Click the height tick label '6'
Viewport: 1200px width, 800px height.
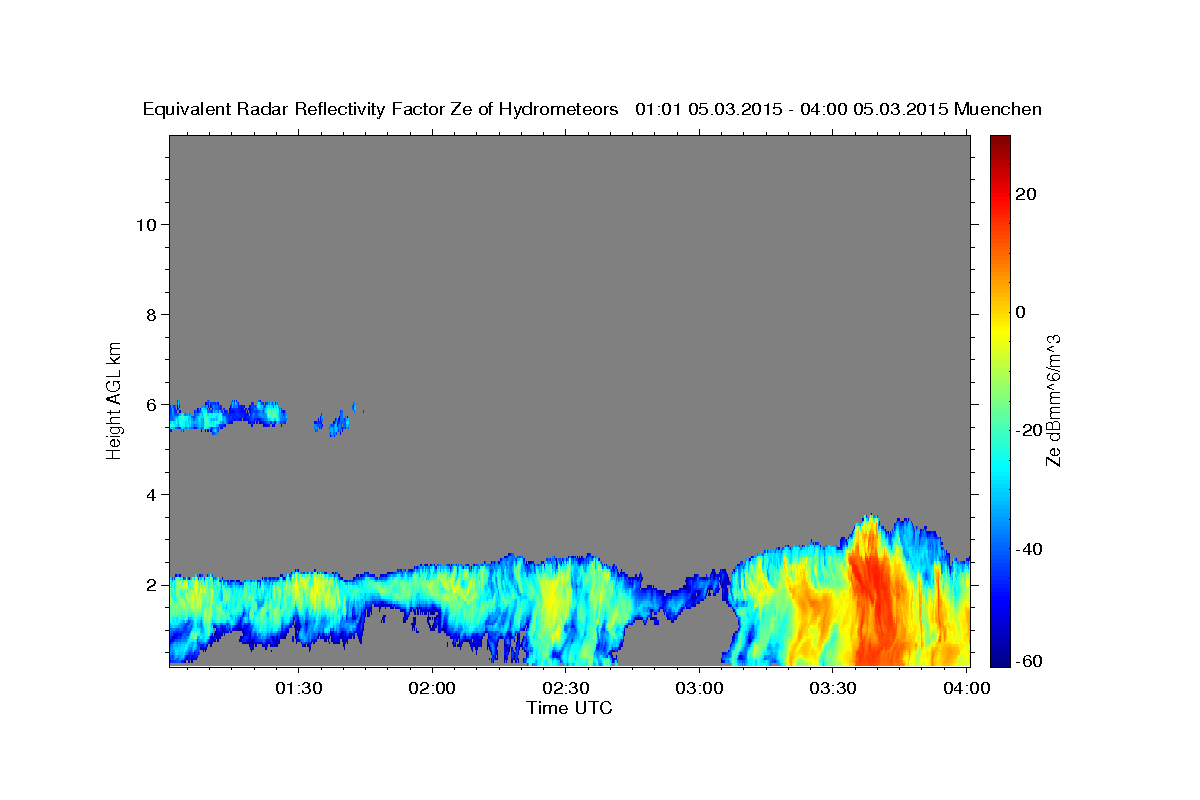[x=150, y=404]
